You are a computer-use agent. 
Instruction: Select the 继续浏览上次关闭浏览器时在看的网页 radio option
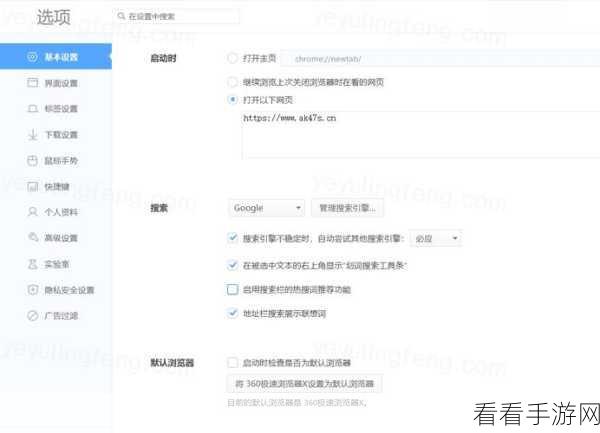point(232,82)
